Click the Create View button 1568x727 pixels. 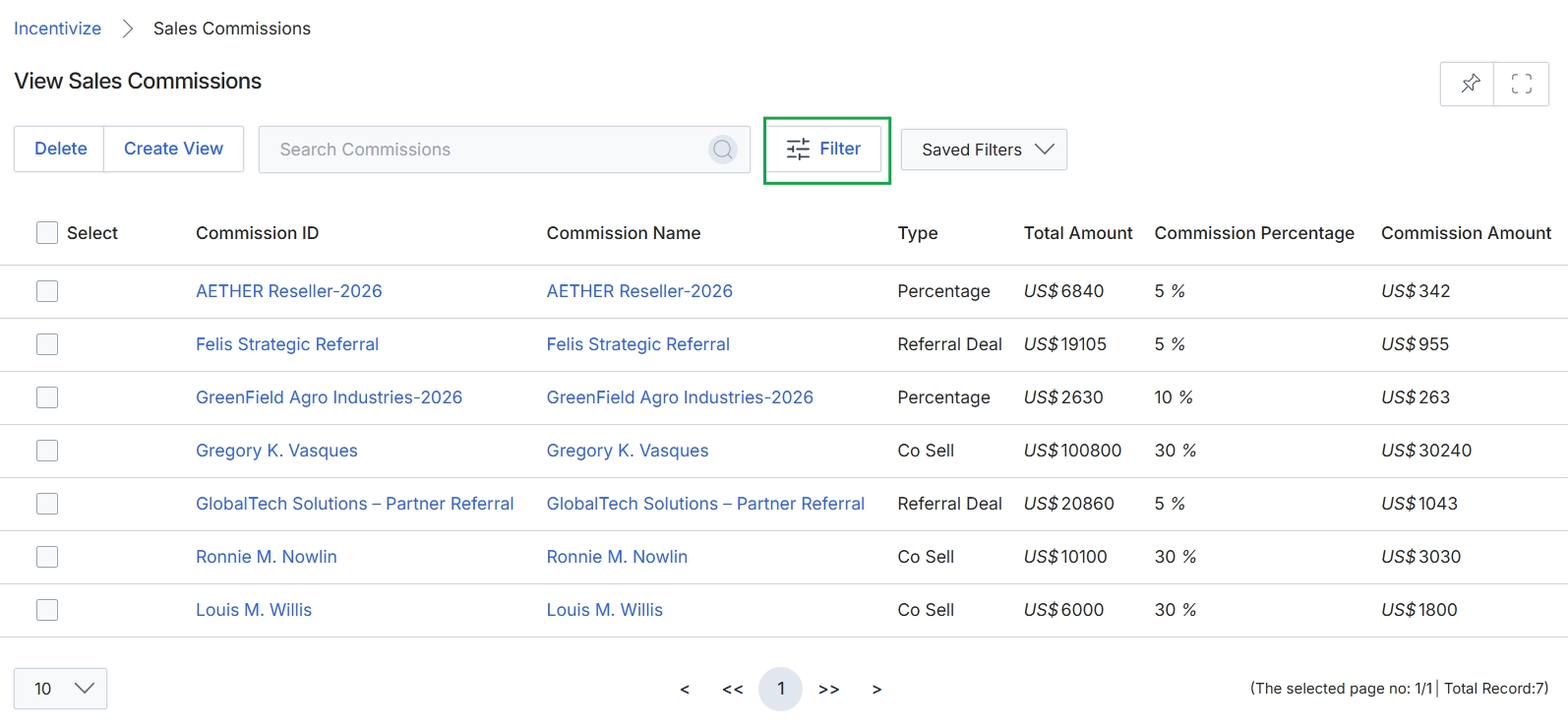point(173,149)
